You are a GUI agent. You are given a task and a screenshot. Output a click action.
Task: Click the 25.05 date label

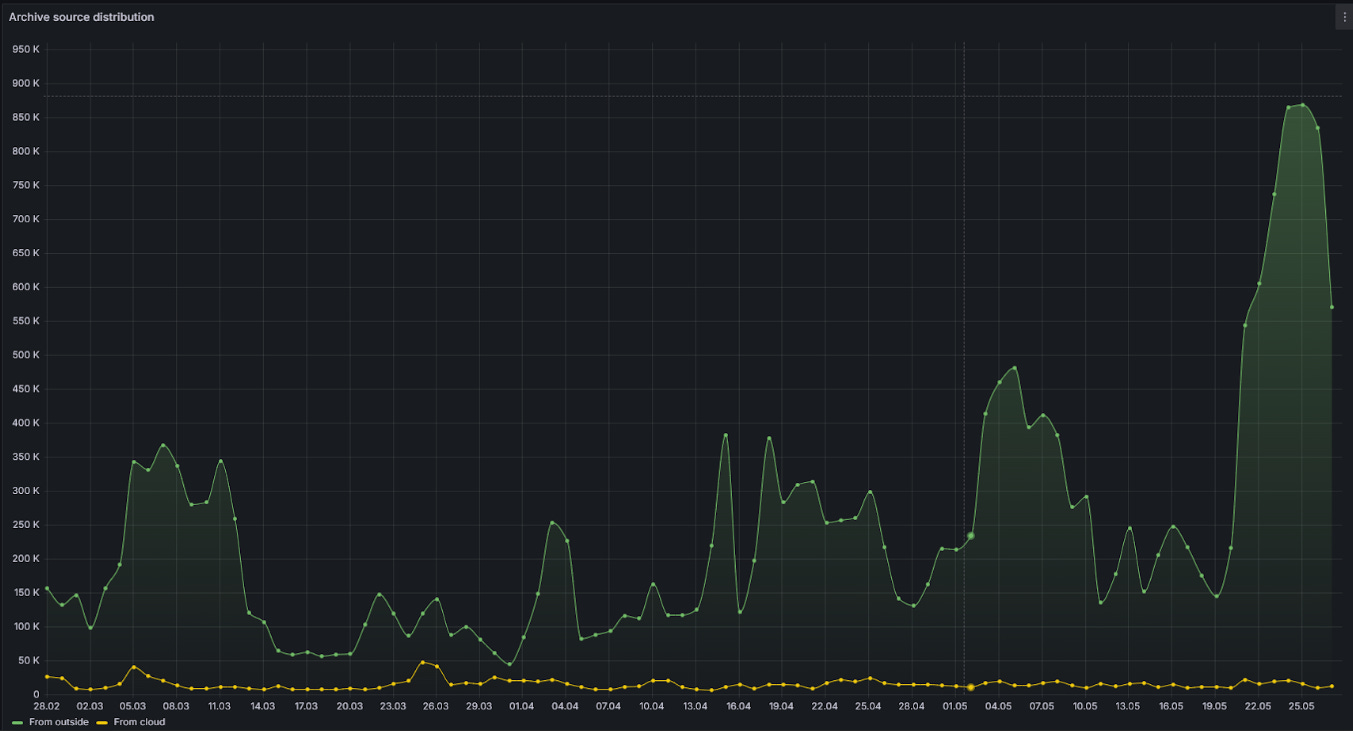(x=1301, y=706)
